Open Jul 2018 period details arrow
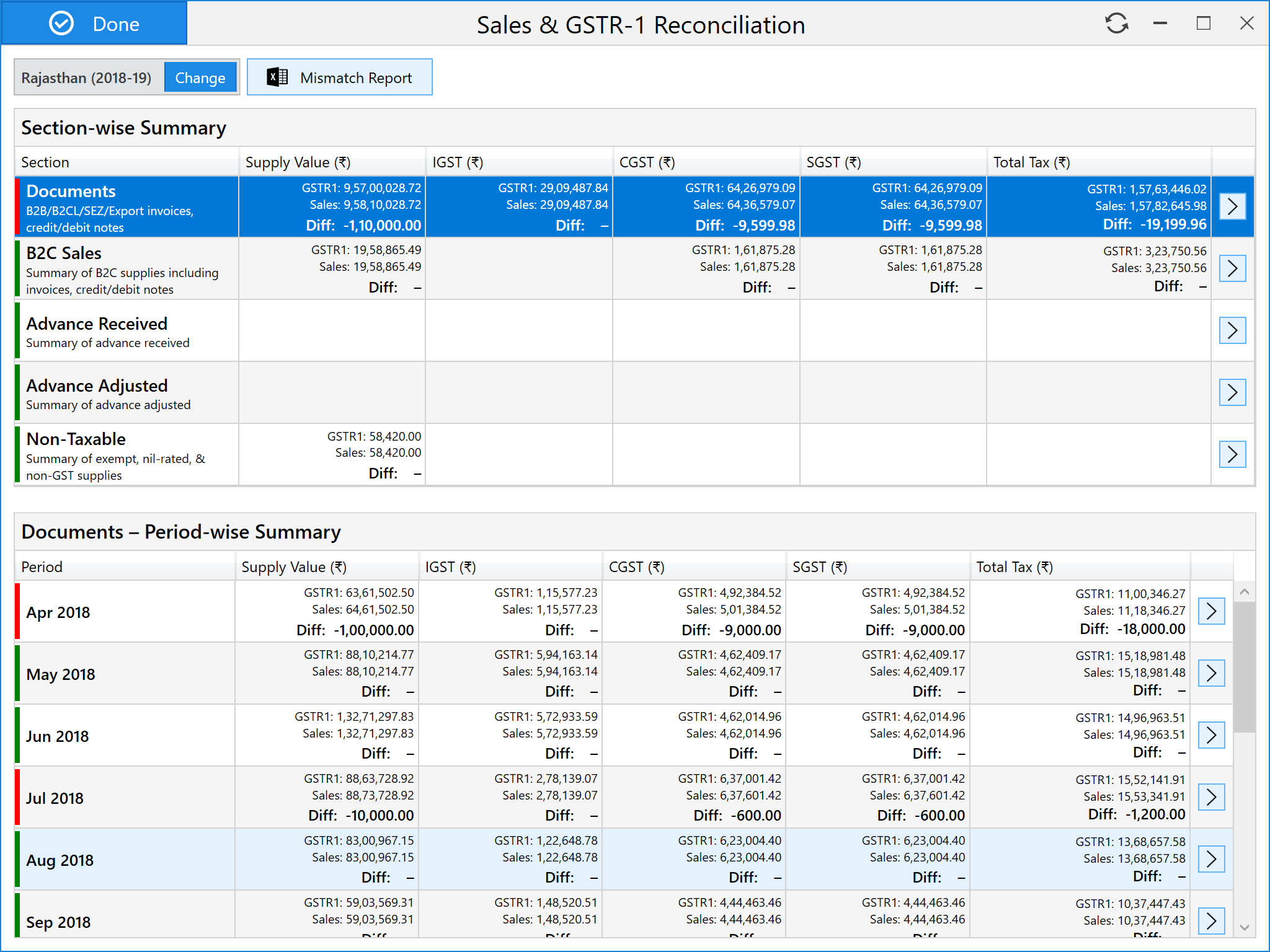This screenshot has width=1270, height=952. click(1210, 797)
